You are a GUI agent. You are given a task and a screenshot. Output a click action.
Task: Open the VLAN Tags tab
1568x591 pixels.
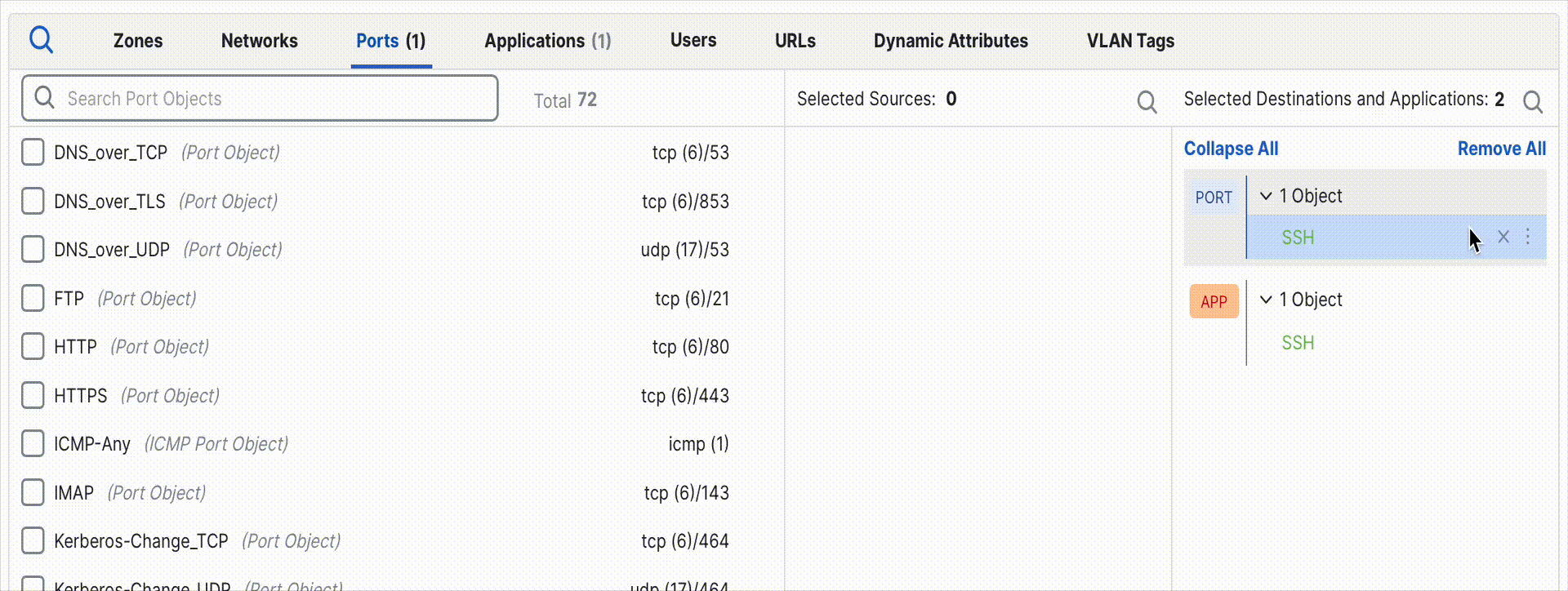(1130, 41)
